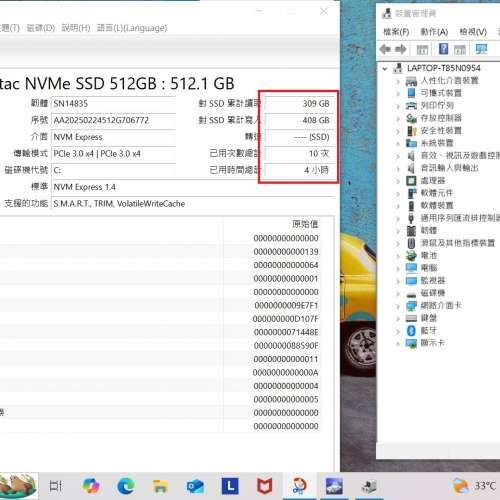The height and width of the screenshot is (500, 500).
Task: Collapse the LAPTOP-T85N0954 root node
Action: pos(385,69)
